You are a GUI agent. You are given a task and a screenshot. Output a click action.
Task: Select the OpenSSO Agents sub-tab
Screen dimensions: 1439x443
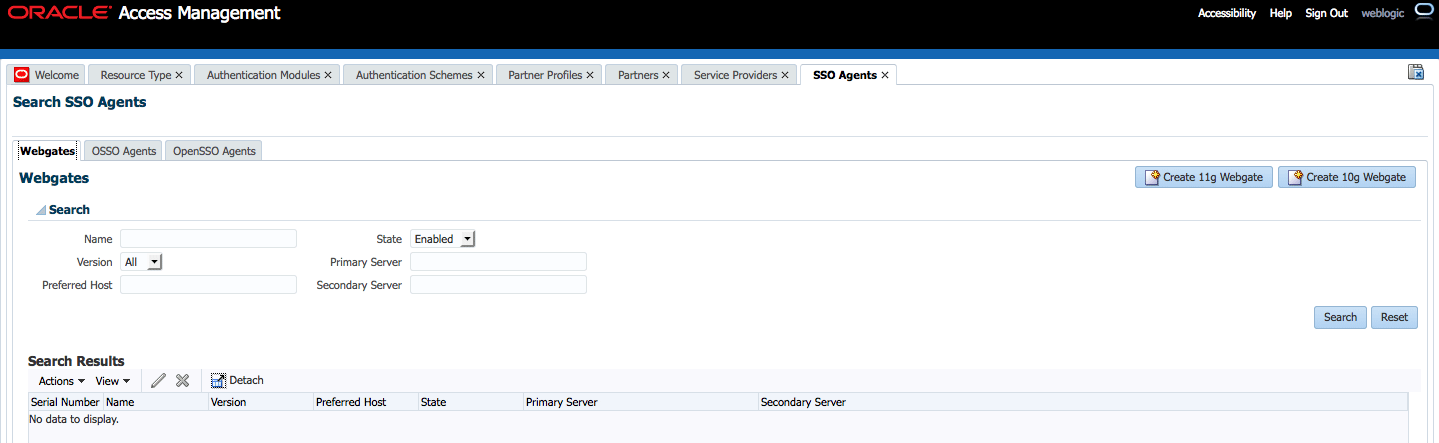tap(214, 151)
